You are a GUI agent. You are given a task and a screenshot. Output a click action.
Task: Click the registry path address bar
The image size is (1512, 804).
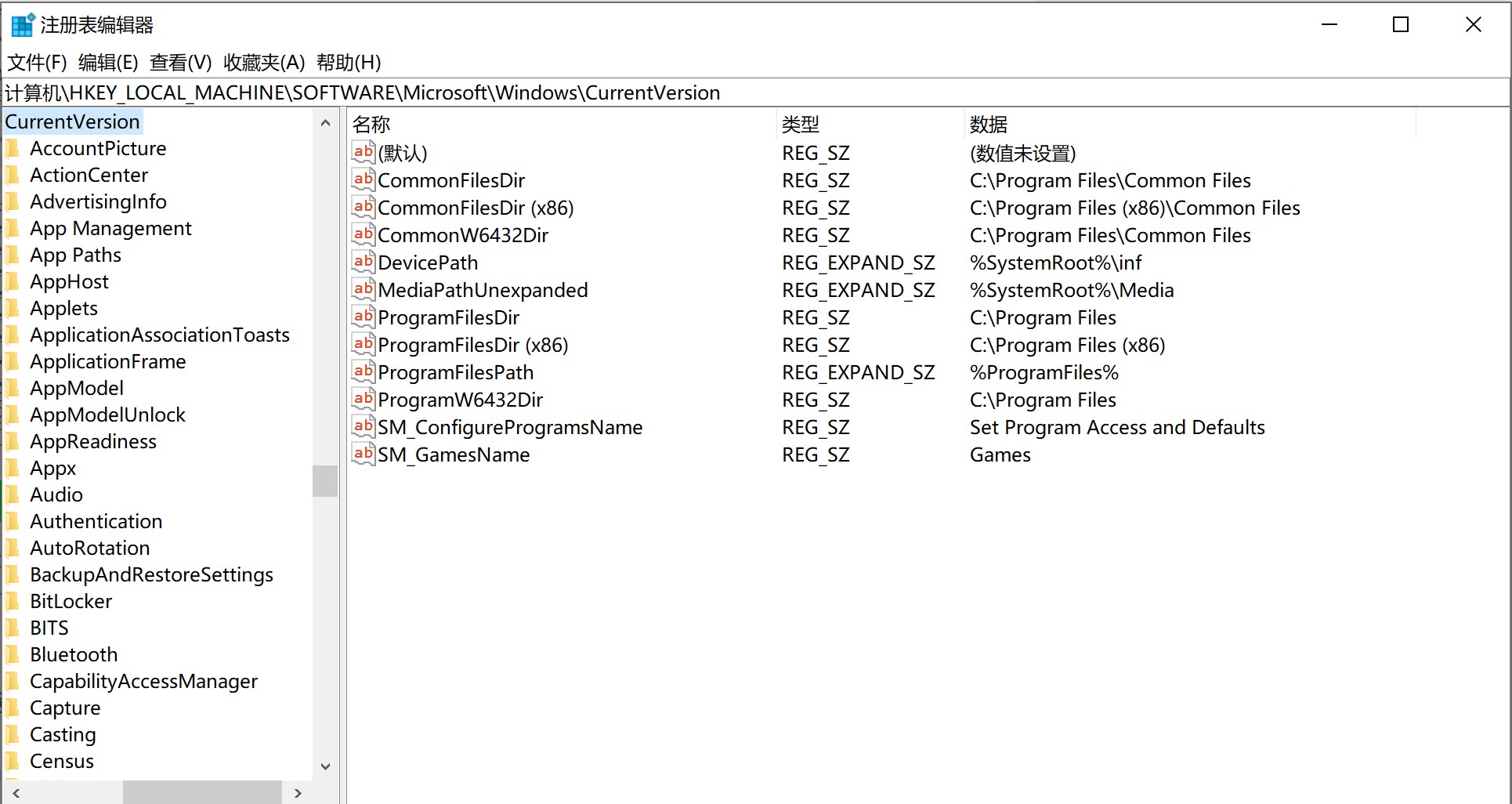[x=756, y=92]
